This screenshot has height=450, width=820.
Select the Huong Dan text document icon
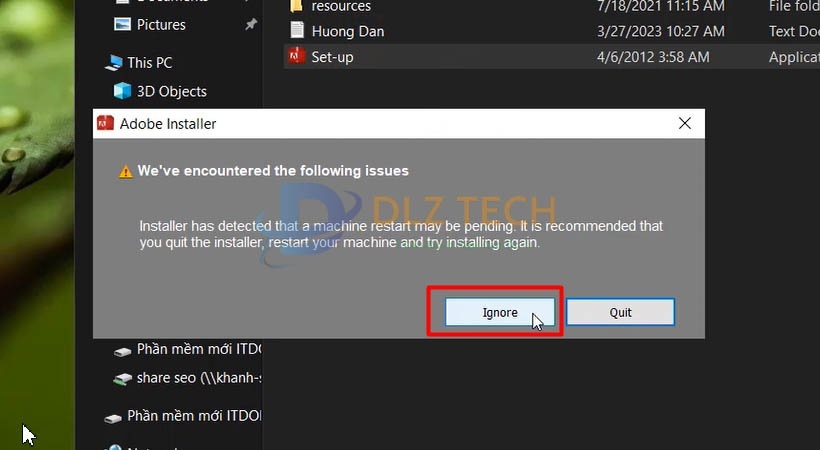(x=297, y=30)
